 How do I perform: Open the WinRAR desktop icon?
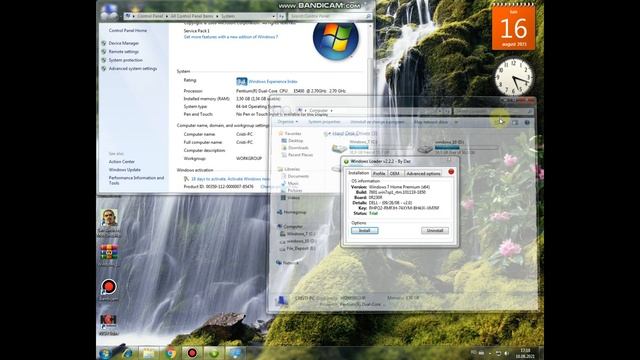(109, 256)
